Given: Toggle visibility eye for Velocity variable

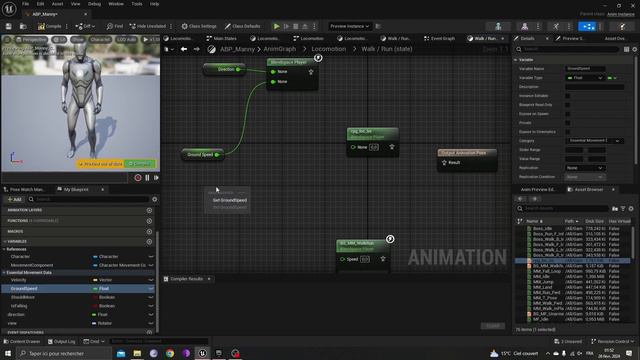Looking at the screenshot, I should click(151, 280).
